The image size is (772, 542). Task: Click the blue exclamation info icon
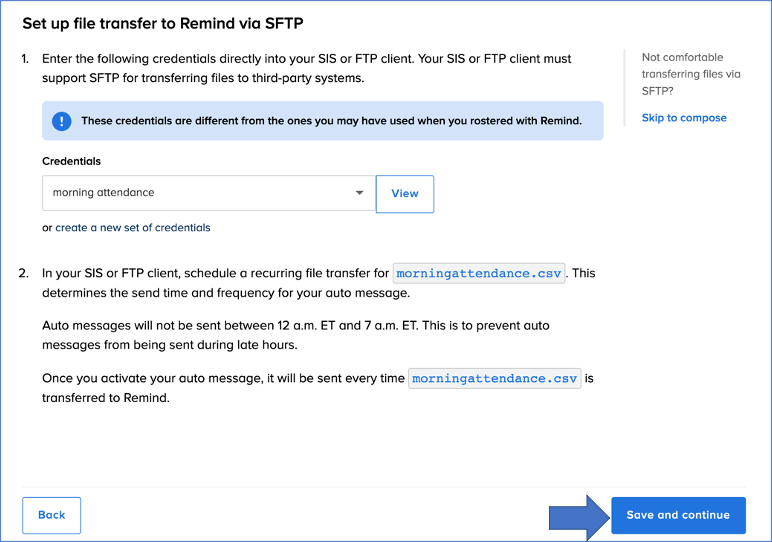[62, 121]
